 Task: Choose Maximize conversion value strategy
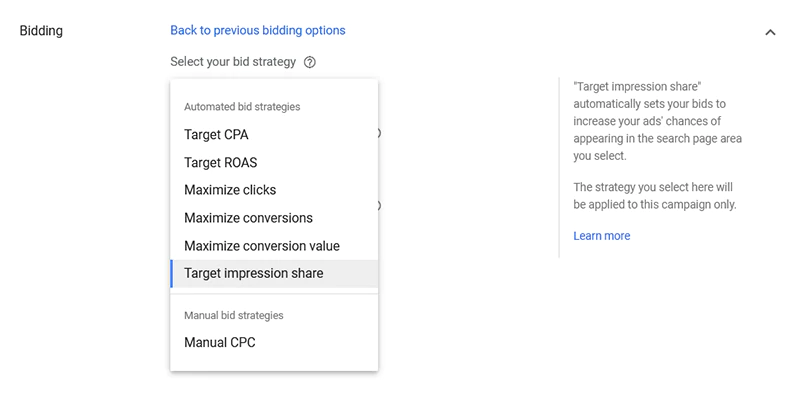(x=262, y=246)
